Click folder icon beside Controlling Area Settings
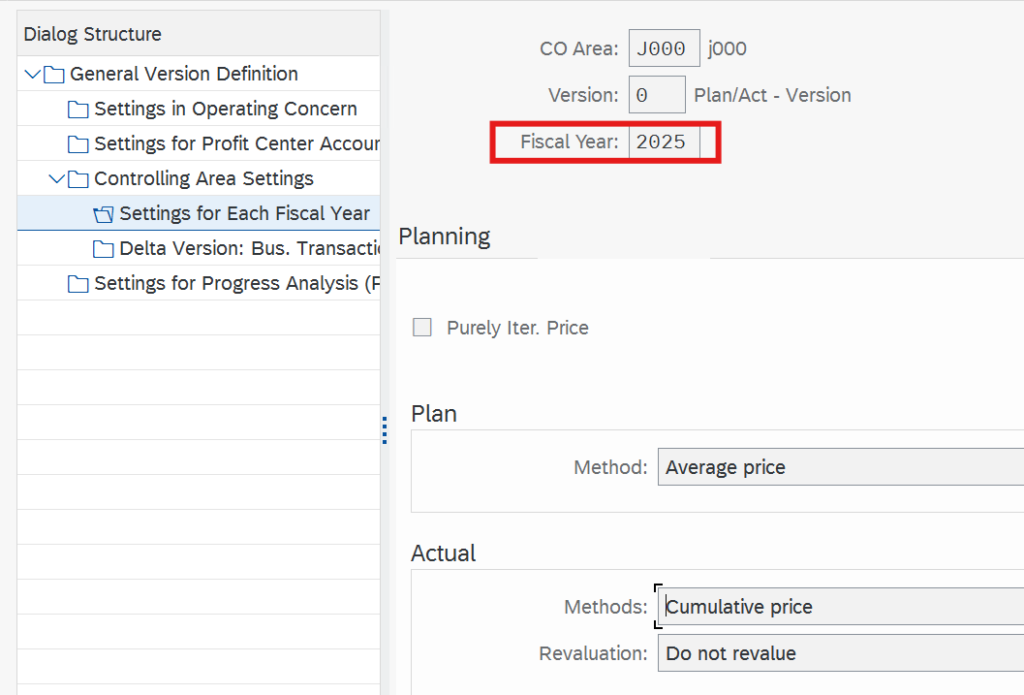 pyautogui.click(x=78, y=179)
